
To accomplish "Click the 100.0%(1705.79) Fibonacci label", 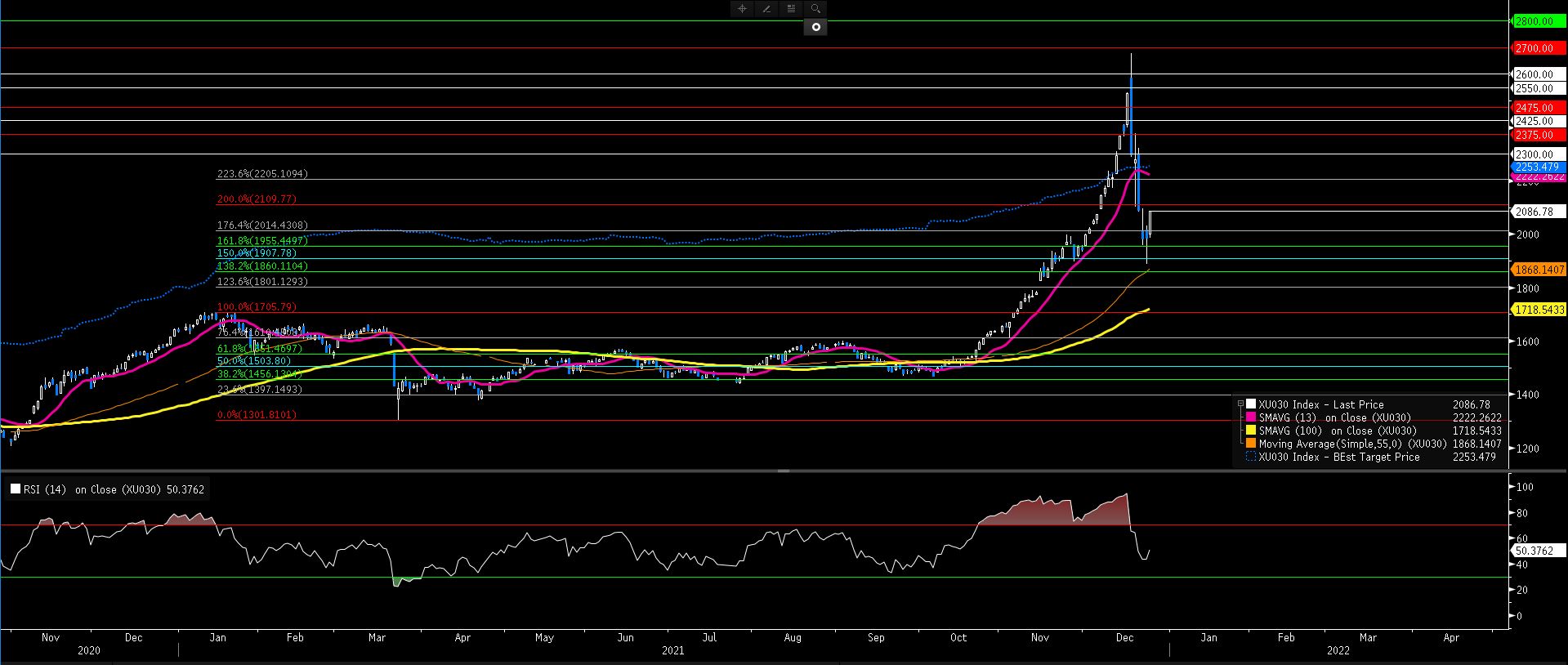I will pos(257,307).
